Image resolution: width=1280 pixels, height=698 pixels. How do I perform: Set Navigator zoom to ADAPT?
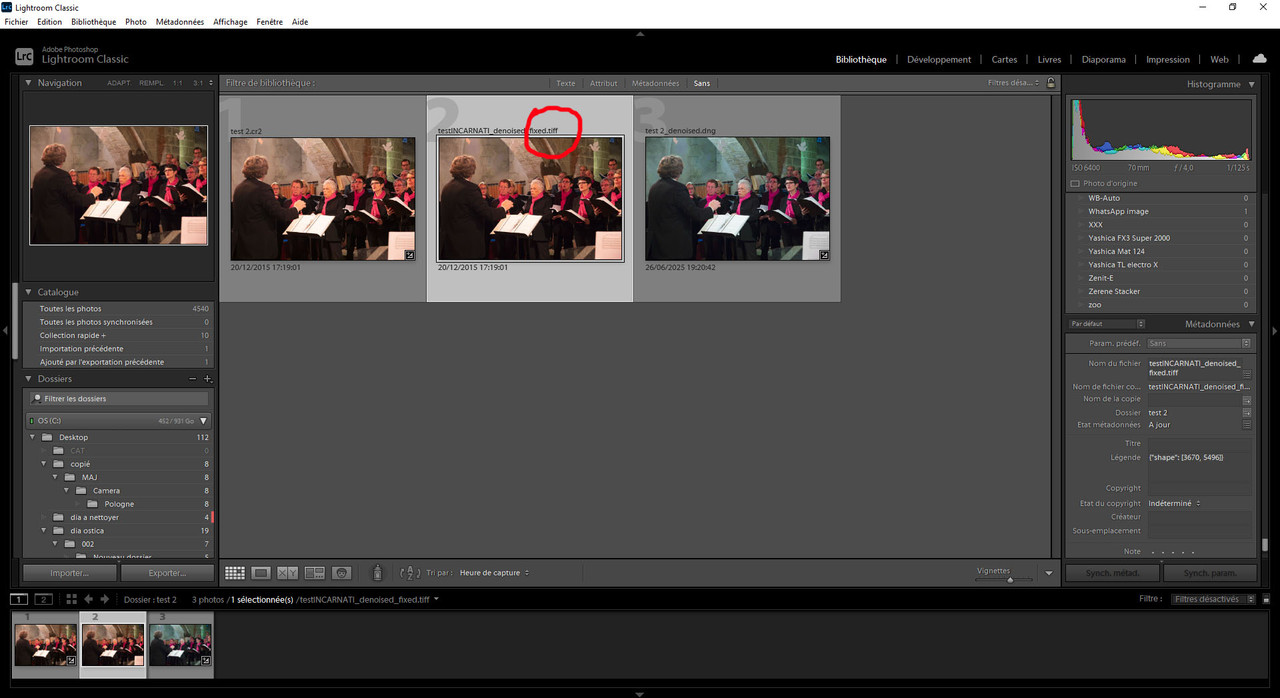(x=119, y=83)
